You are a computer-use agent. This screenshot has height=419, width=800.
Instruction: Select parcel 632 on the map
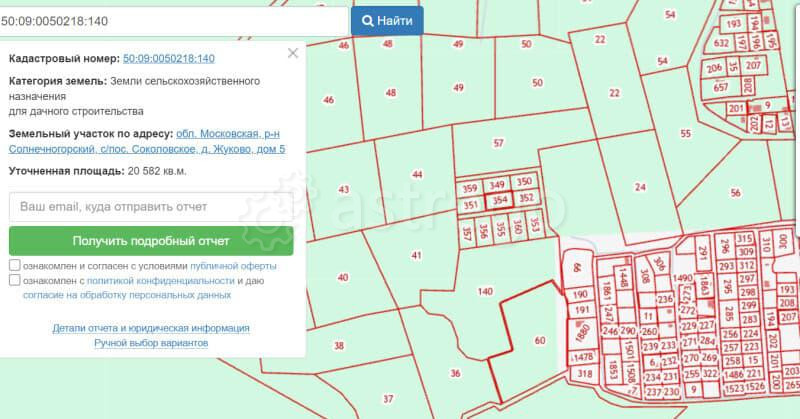tap(721, 43)
